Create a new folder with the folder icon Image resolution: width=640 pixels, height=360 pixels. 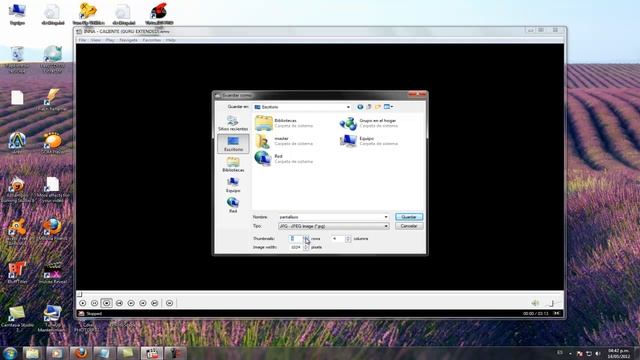click(378, 107)
